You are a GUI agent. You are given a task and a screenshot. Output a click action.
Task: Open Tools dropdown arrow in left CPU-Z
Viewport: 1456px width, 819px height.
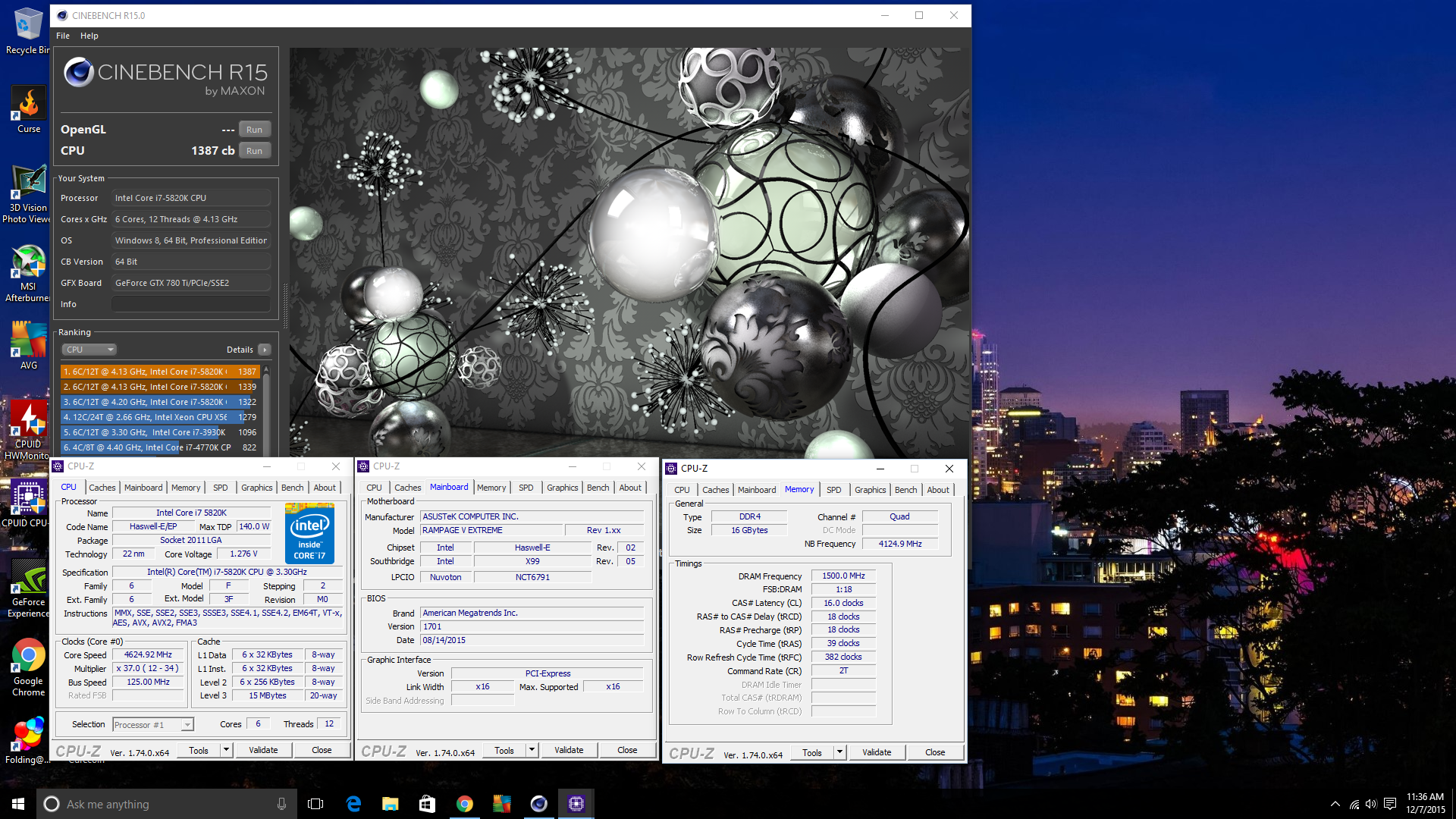pyautogui.click(x=226, y=750)
